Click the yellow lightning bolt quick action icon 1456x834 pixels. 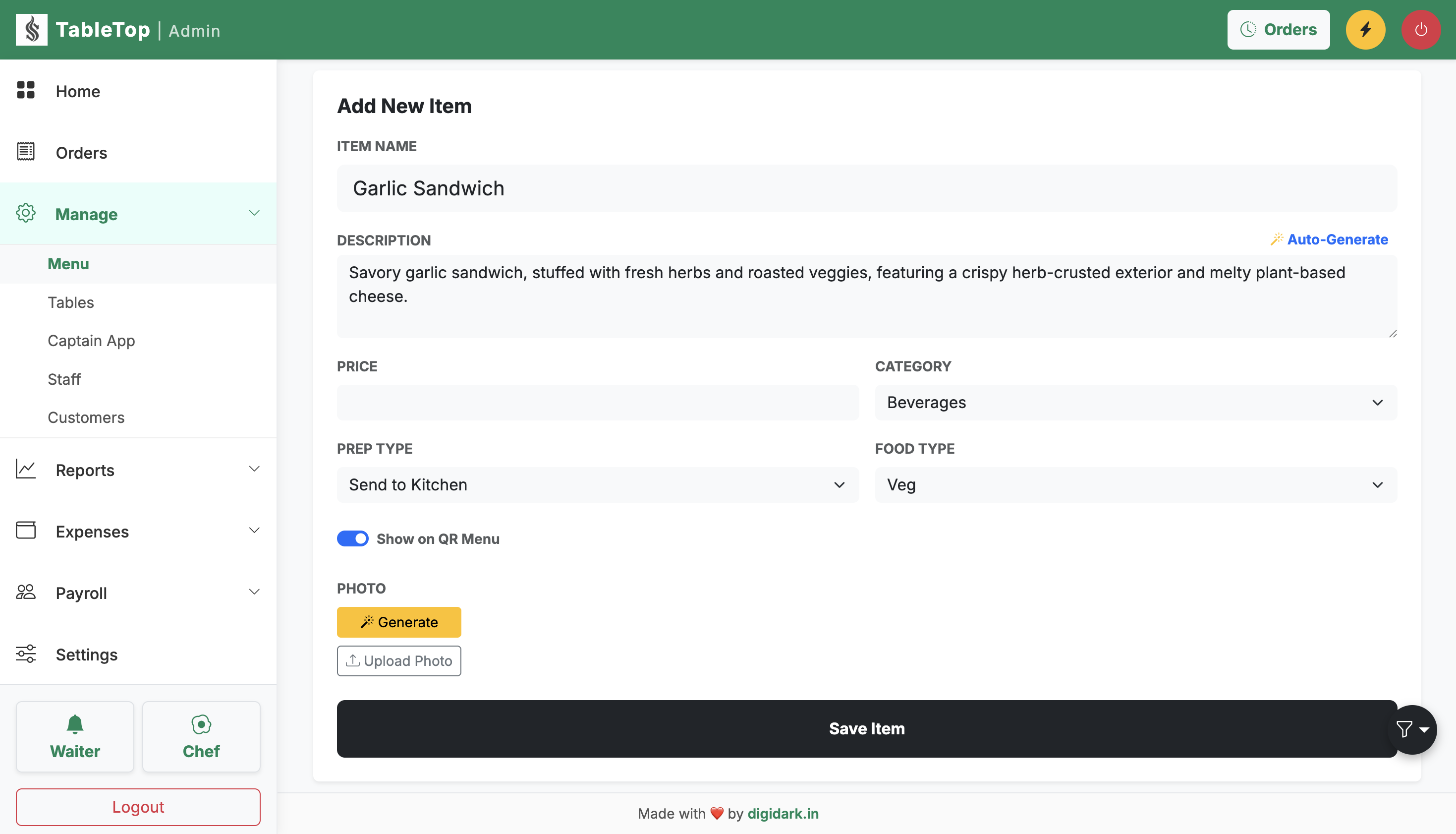pos(1366,30)
